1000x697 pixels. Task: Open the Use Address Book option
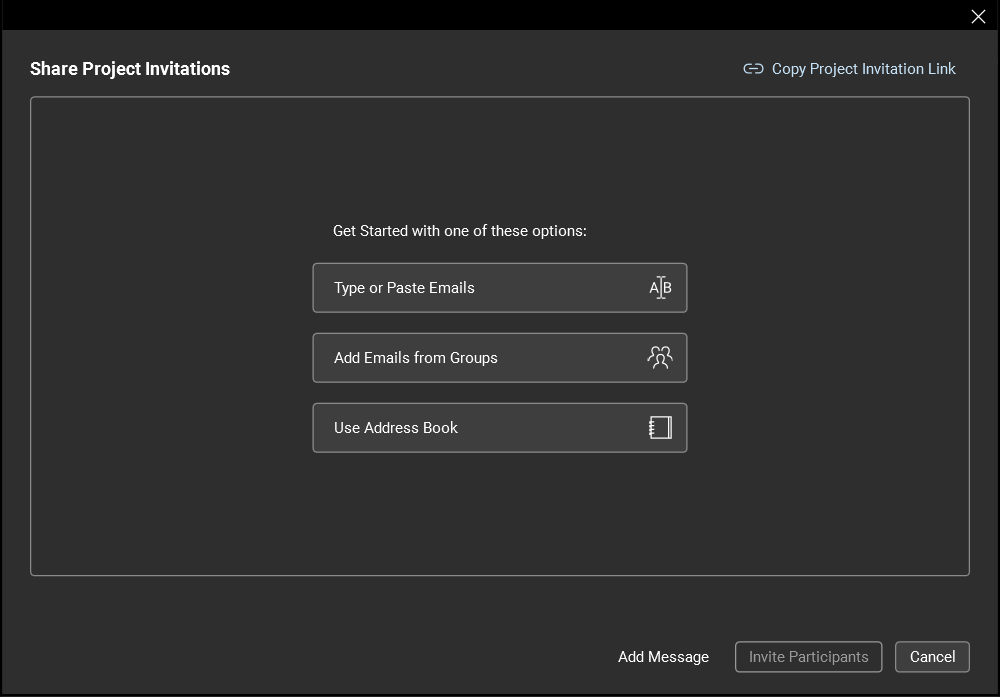[396, 428]
